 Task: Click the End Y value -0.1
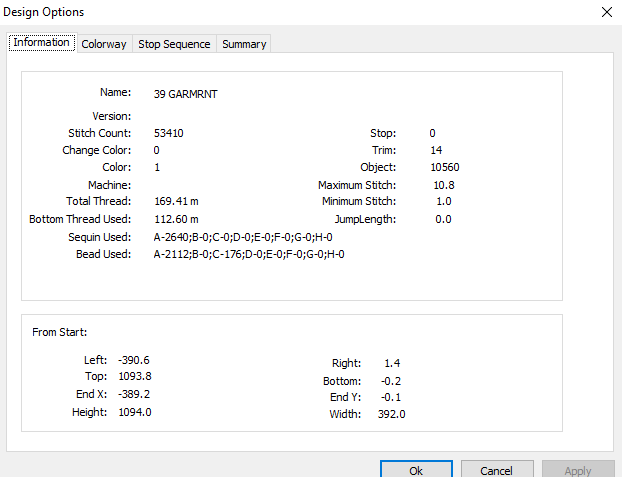click(x=391, y=398)
